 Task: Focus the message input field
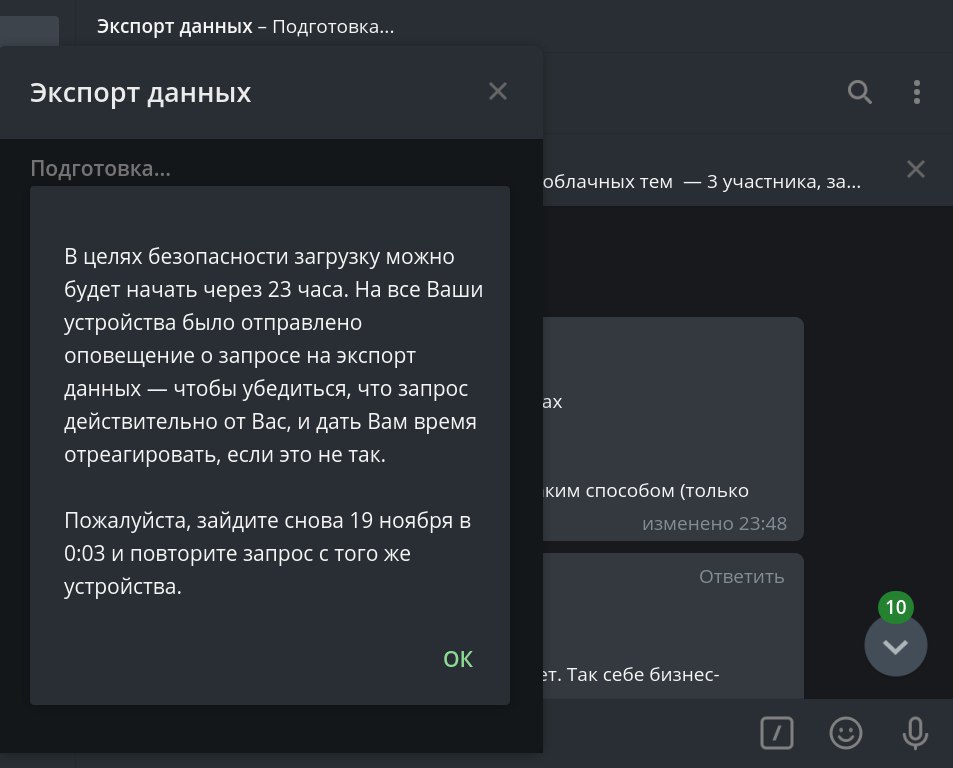[x=645, y=733]
